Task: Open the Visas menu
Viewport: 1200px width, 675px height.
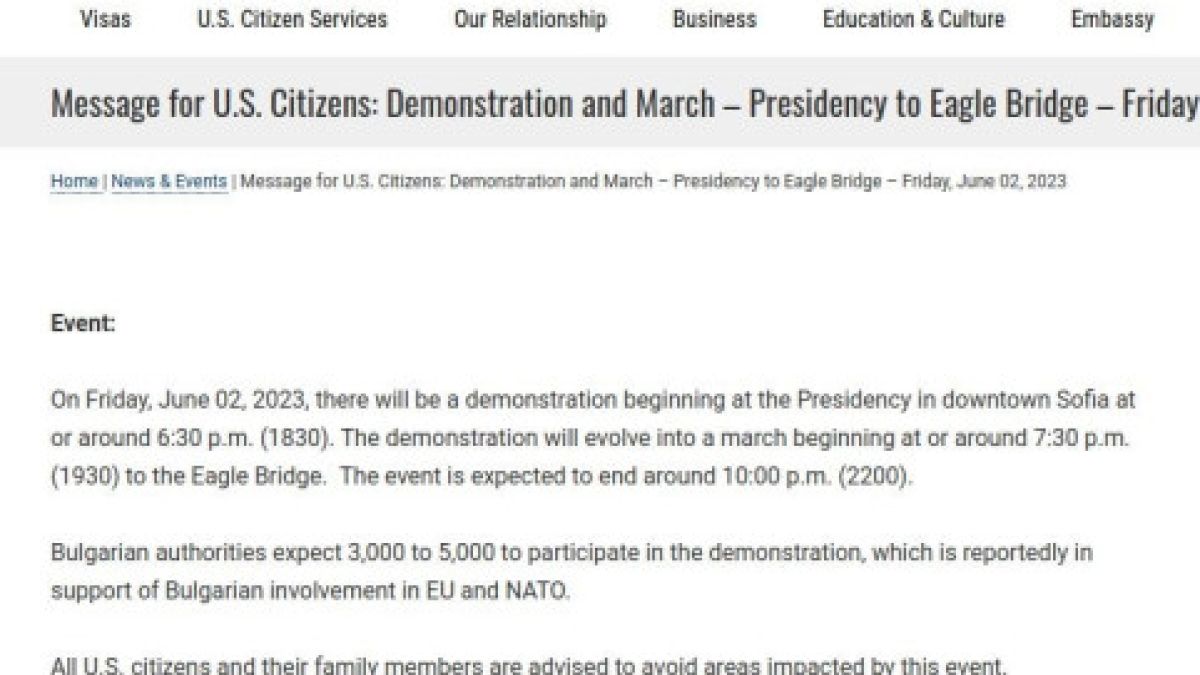Action: tap(105, 19)
